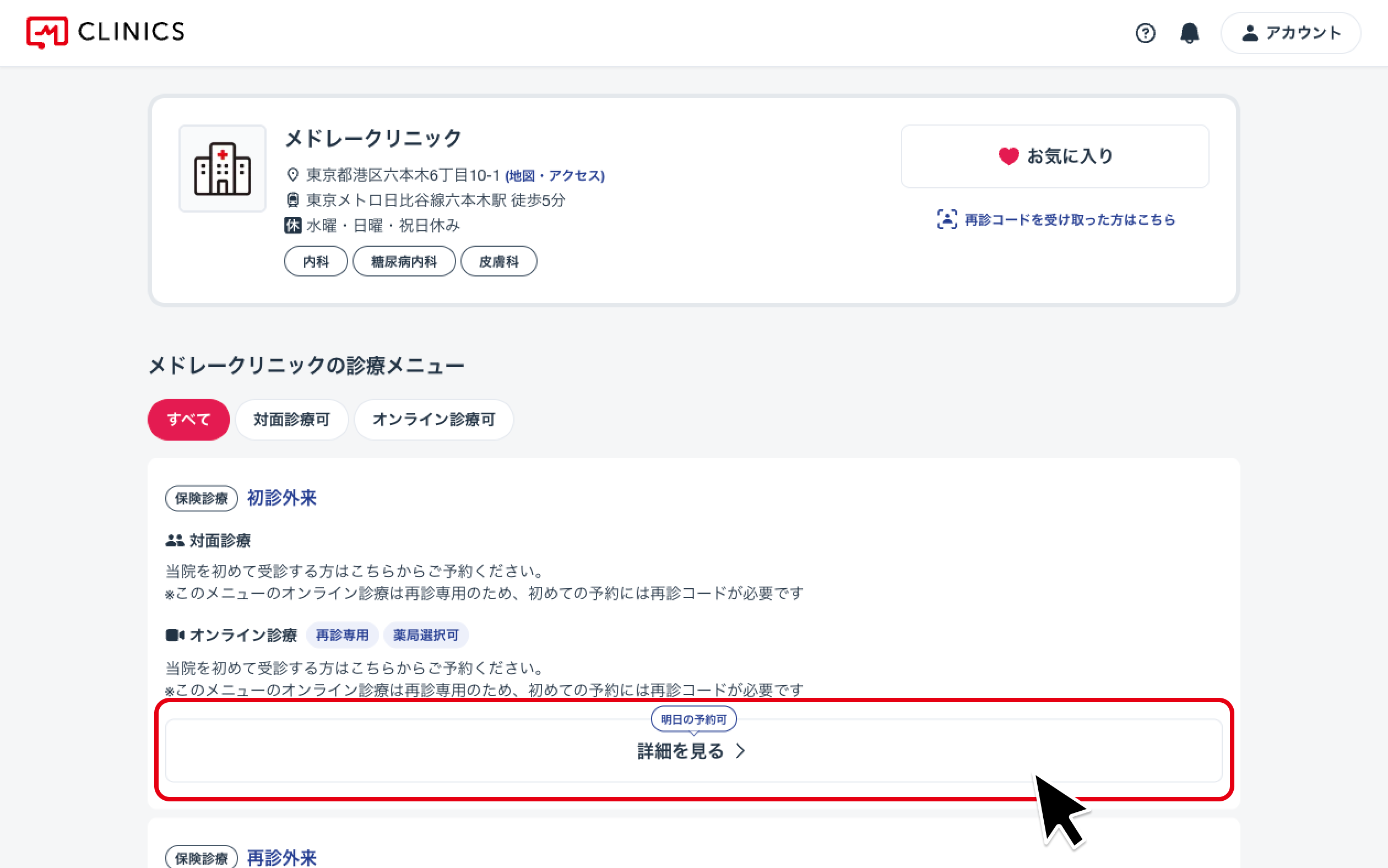The width and height of the screenshot is (1388, 868).
Task: Click the メドレークリニック clinic name
Action: click(373, 138)
